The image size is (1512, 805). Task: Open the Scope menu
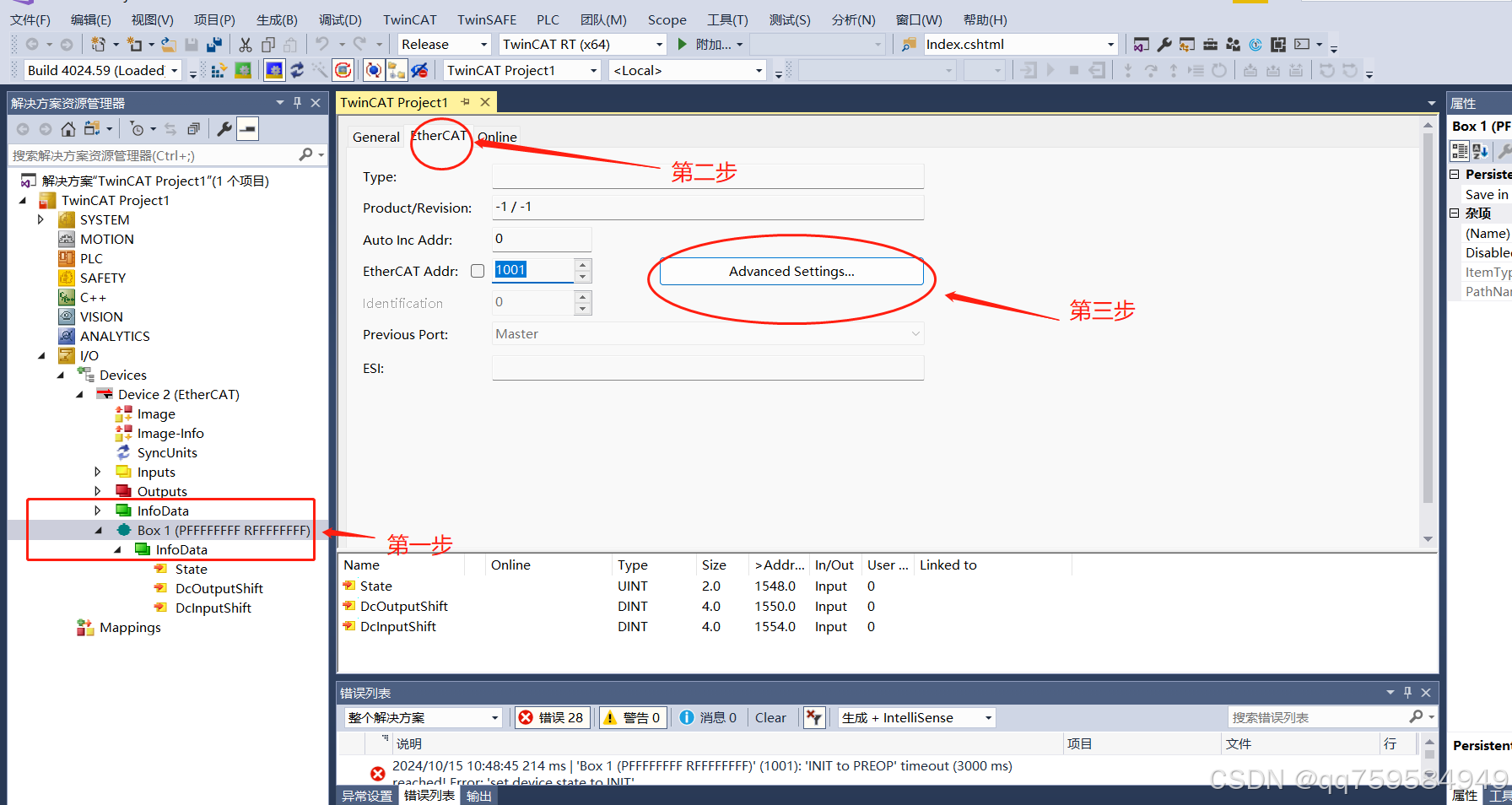point(667,19)
